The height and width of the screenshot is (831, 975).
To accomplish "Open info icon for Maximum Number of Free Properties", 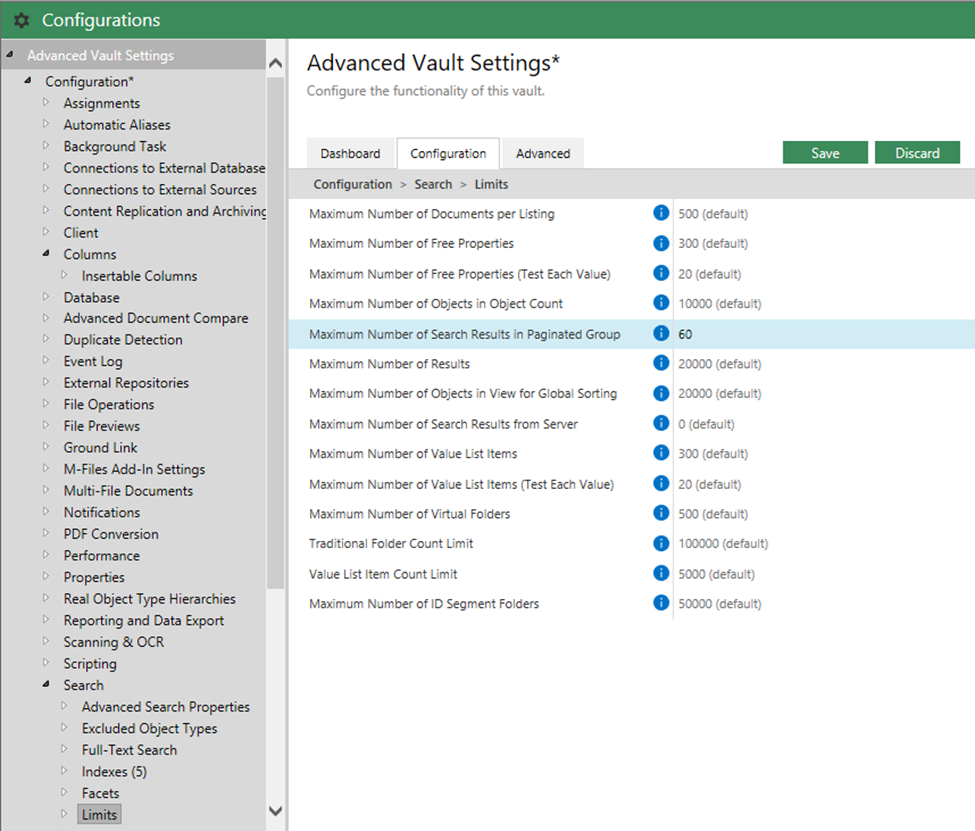I will pyautogui.click(x=661, y=243).
